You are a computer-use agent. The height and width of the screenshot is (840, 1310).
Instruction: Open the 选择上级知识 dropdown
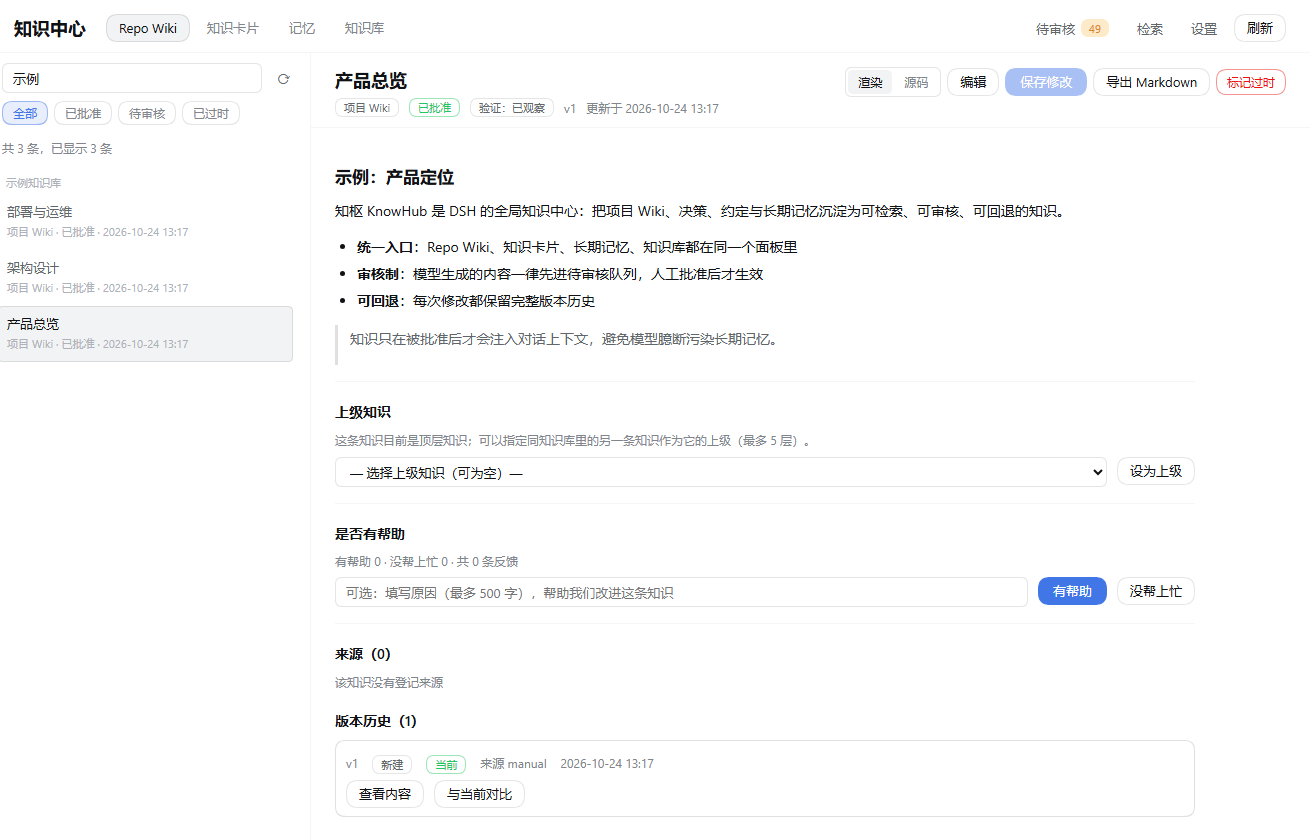tap(721, 472)
